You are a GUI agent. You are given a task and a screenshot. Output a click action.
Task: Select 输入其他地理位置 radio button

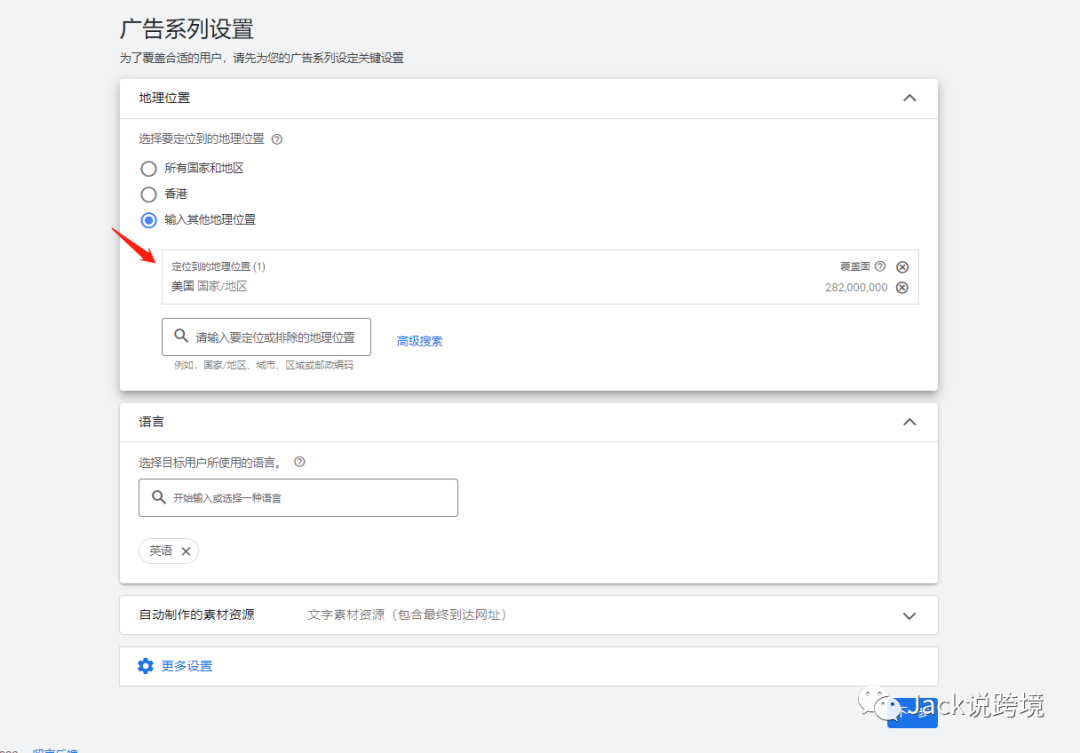[x=148, y=220]
